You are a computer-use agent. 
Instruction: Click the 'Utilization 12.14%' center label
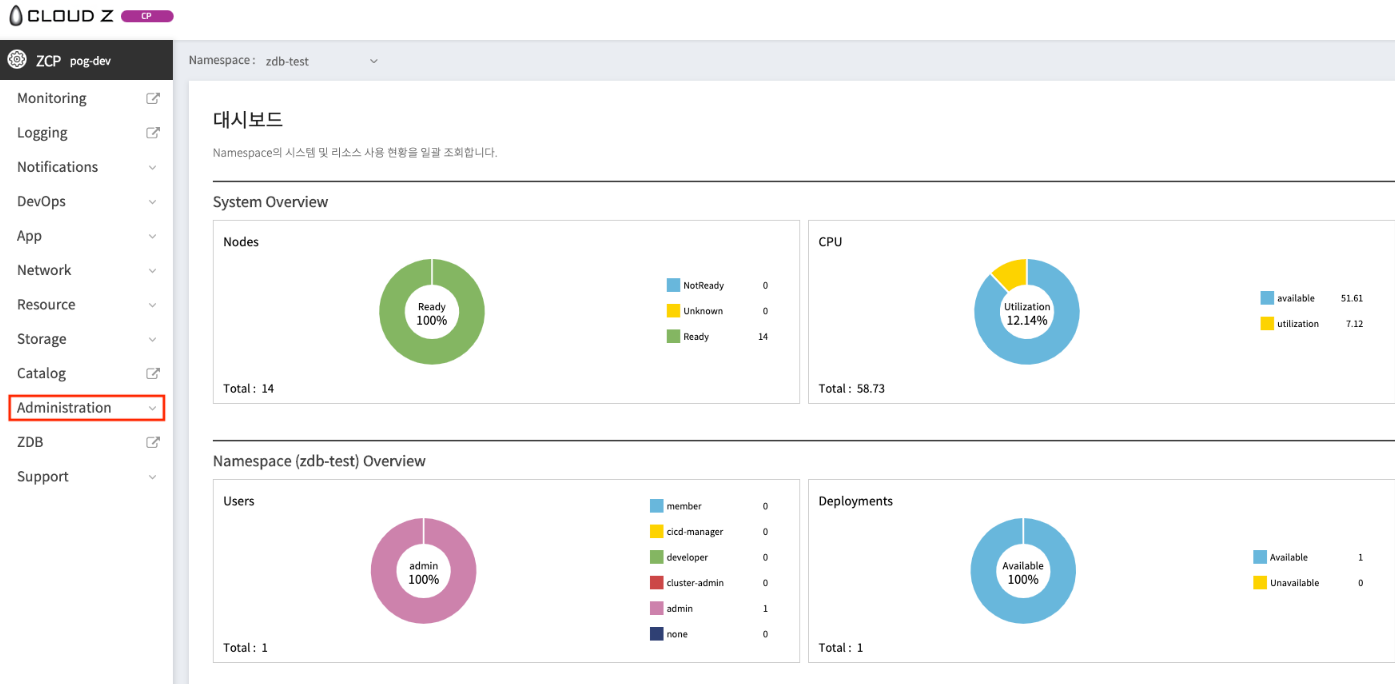[1027, 313]
